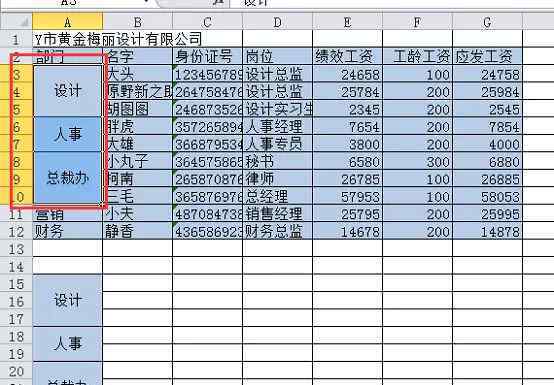The height and width of the screenshot is (385, 554).
Task: Click the 律师 position cell
Action: (277, 179)
